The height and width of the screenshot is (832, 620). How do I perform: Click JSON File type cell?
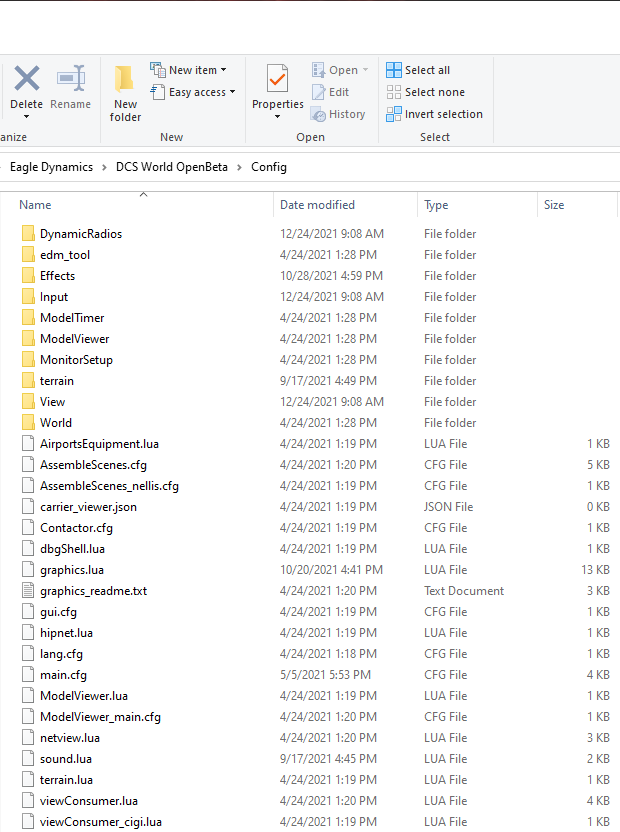point(449,507)
